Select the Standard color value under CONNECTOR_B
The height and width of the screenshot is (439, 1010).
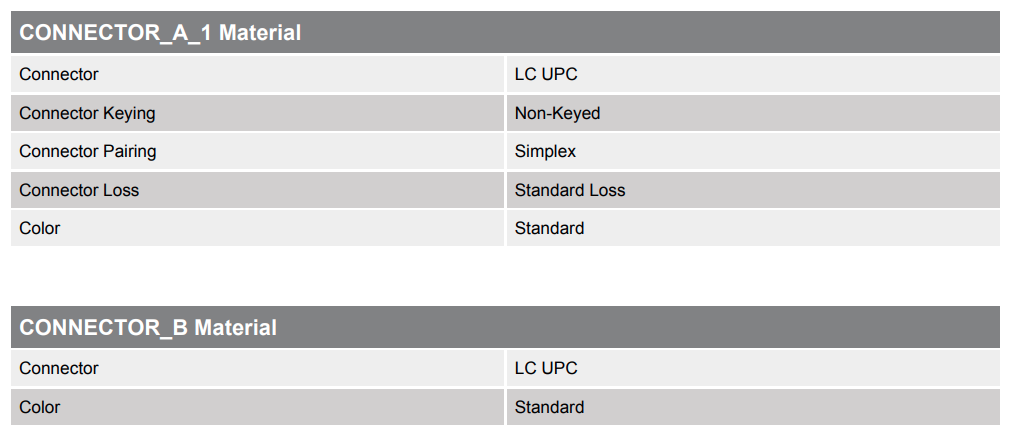(x=549, y=407)
